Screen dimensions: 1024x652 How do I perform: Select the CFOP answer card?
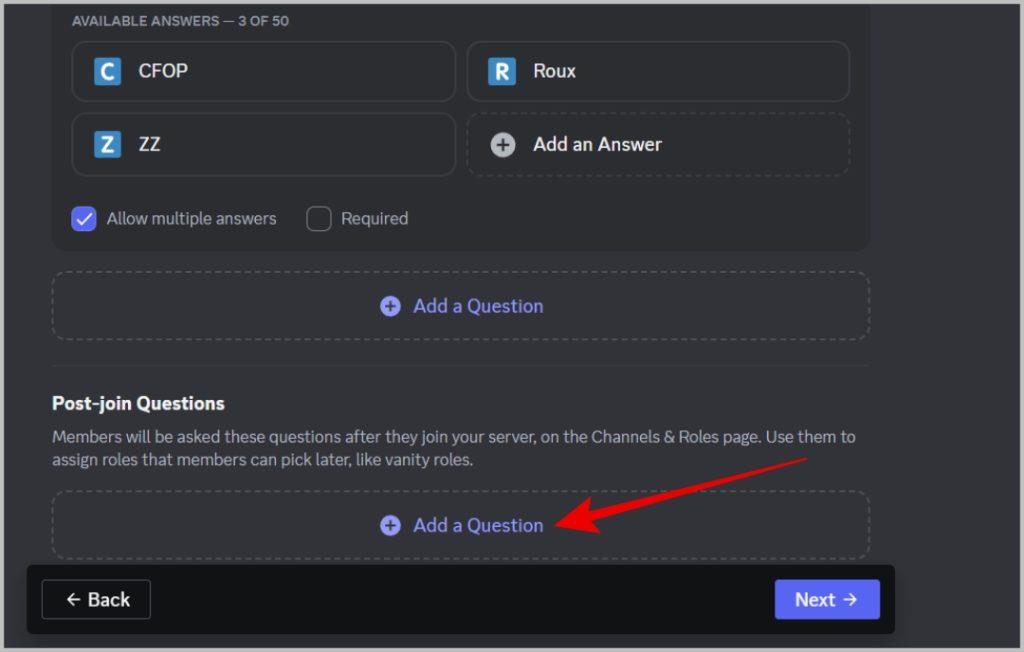[x=263, y=71]
